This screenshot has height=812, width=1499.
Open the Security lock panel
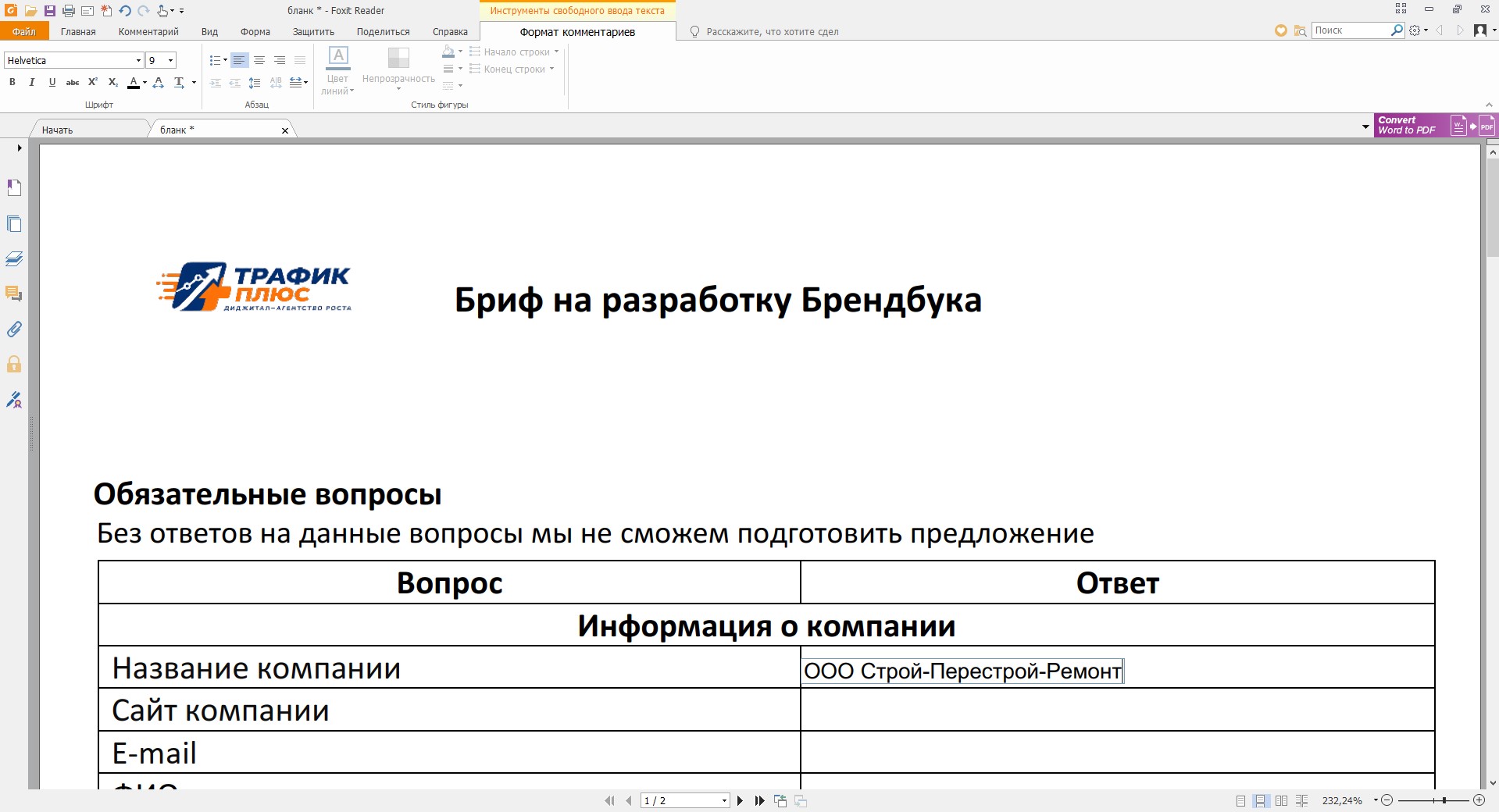click(x=14, y=365)
